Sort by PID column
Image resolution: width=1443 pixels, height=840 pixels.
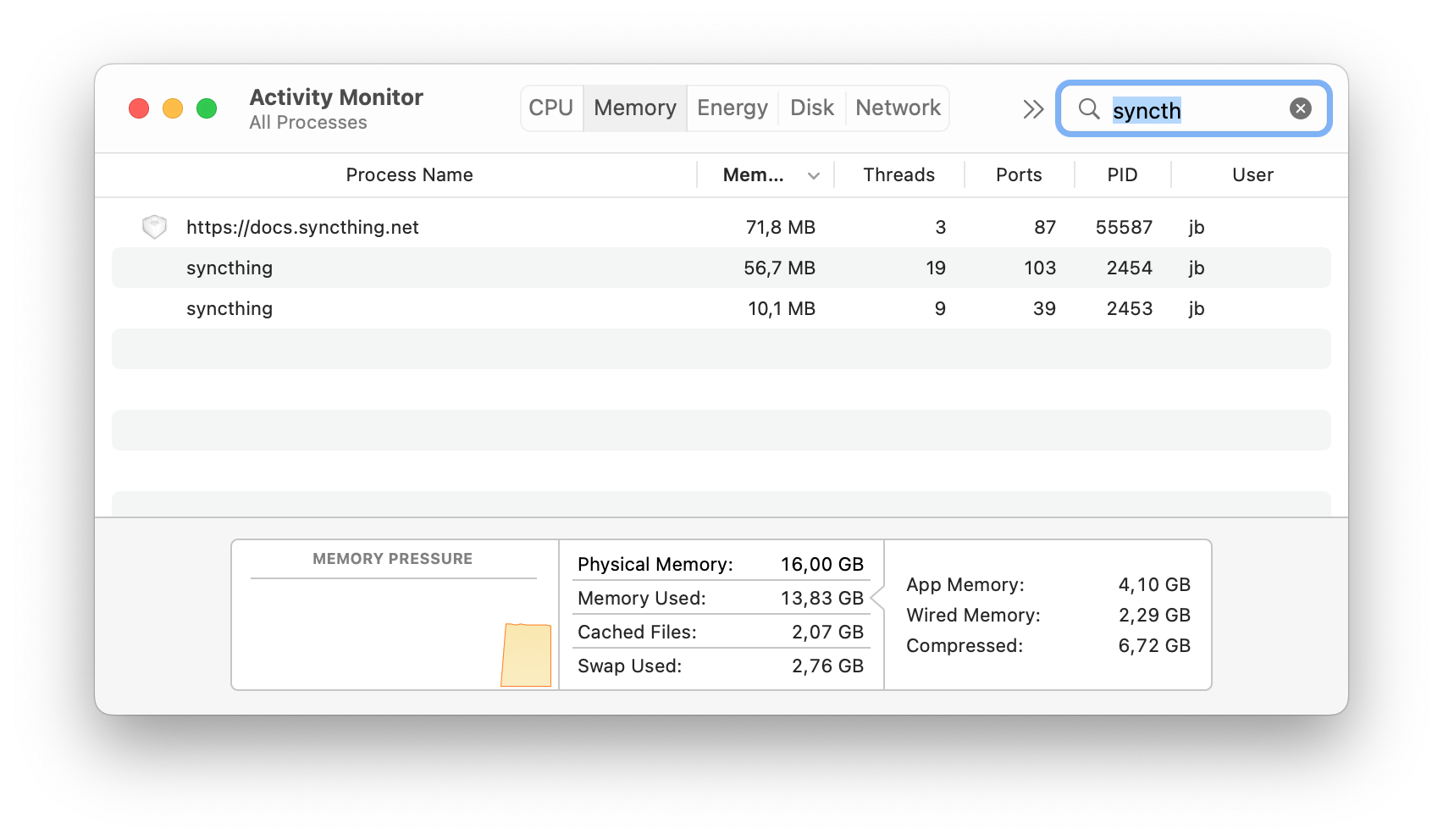(x=1122, y=175)
